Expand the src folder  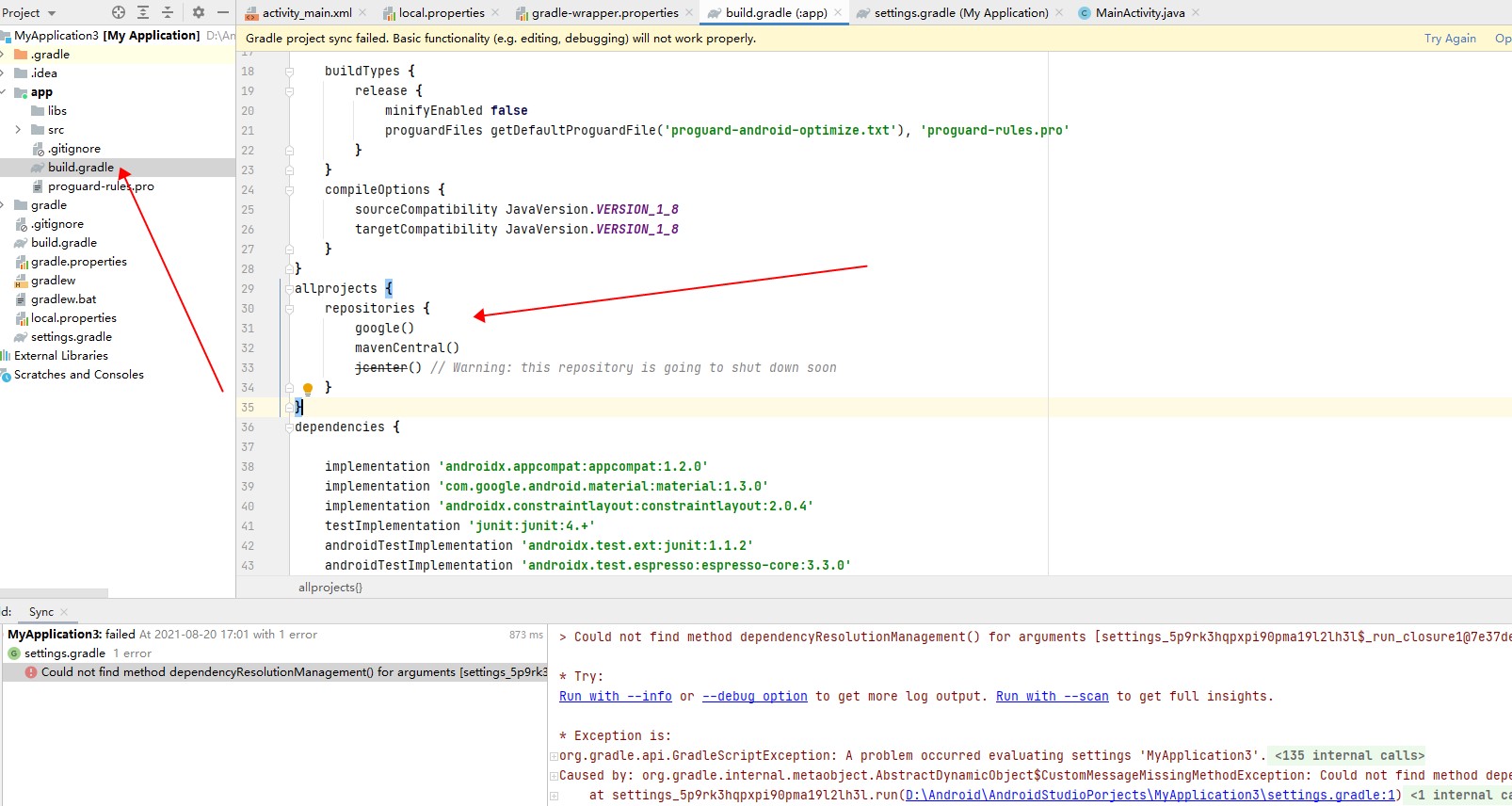18,129
